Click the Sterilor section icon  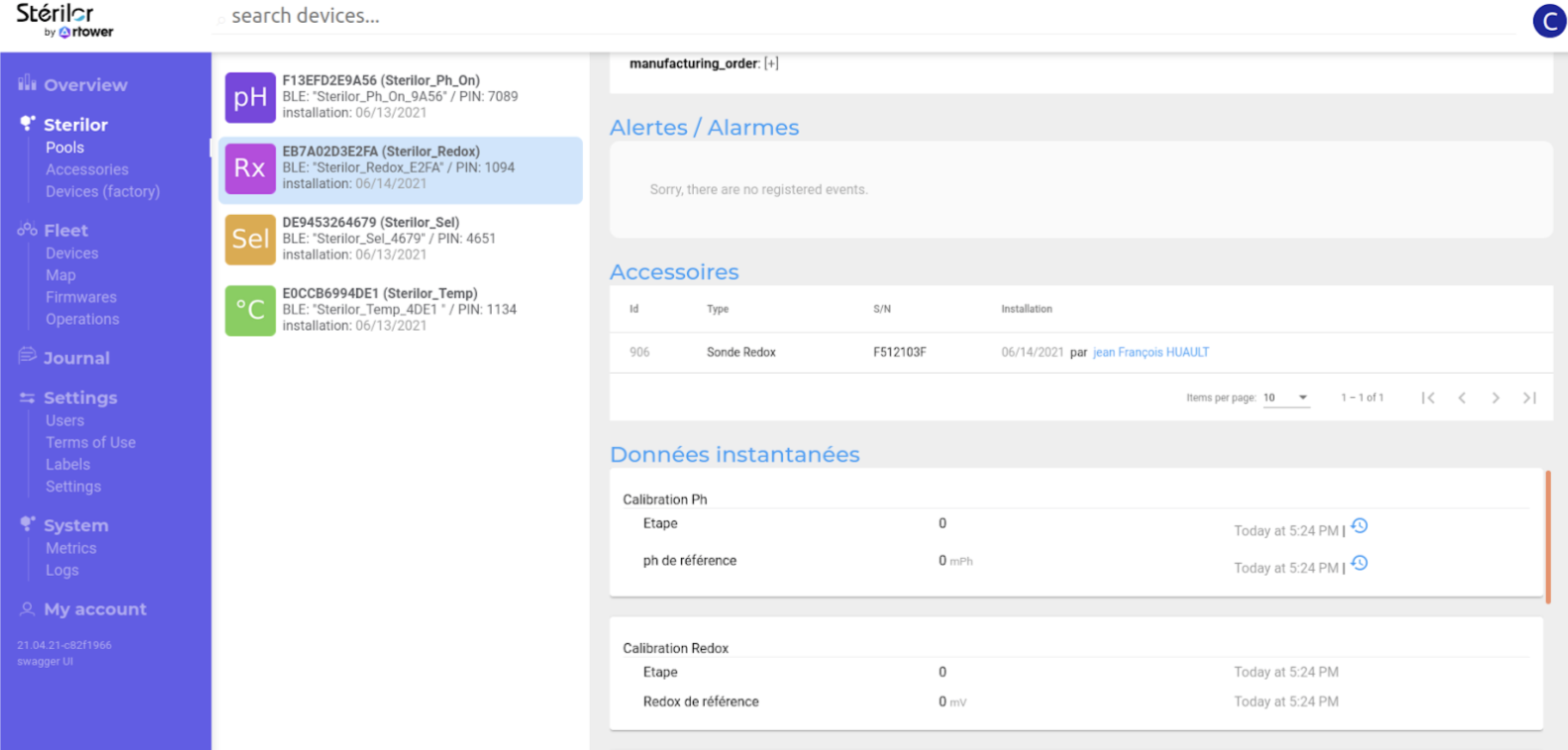(28, 124)
